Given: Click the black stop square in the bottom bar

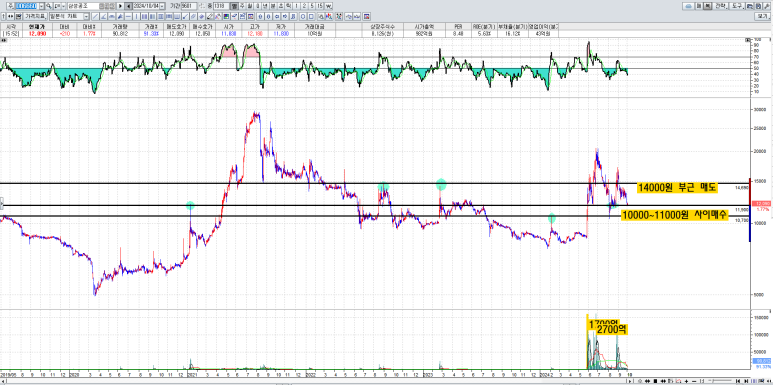Looking at the screenshot, I should [x=655, y=381].
